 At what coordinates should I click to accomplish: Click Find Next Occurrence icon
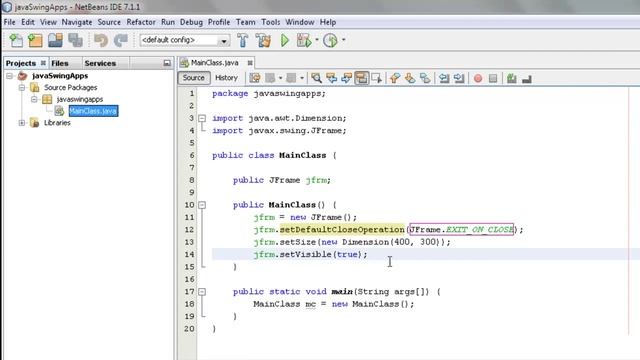pyautogui.click(x=346, y=78)
